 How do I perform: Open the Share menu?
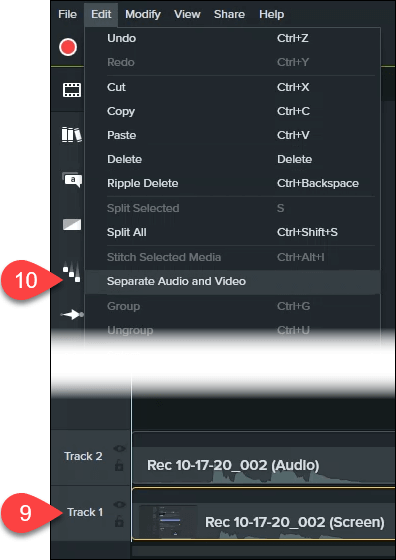tap(230, 14)
